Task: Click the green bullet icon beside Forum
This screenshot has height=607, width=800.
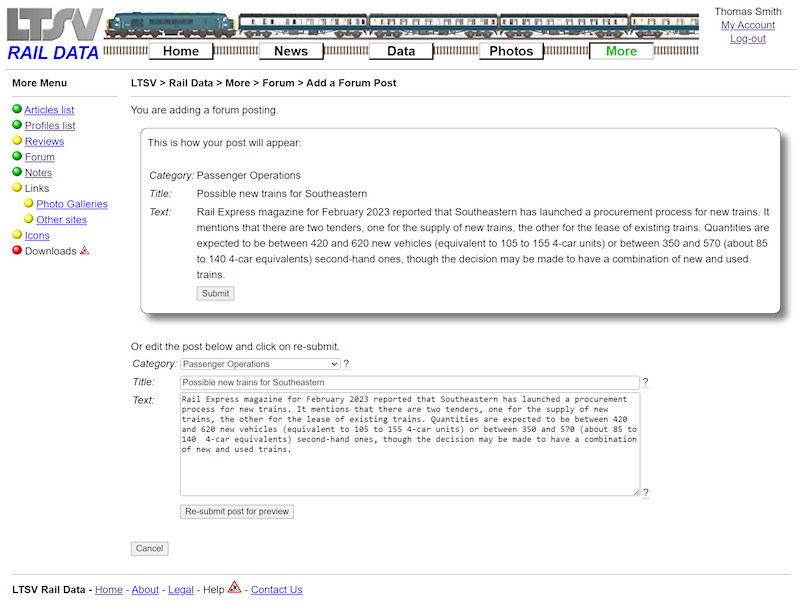Action: [16, 157]
